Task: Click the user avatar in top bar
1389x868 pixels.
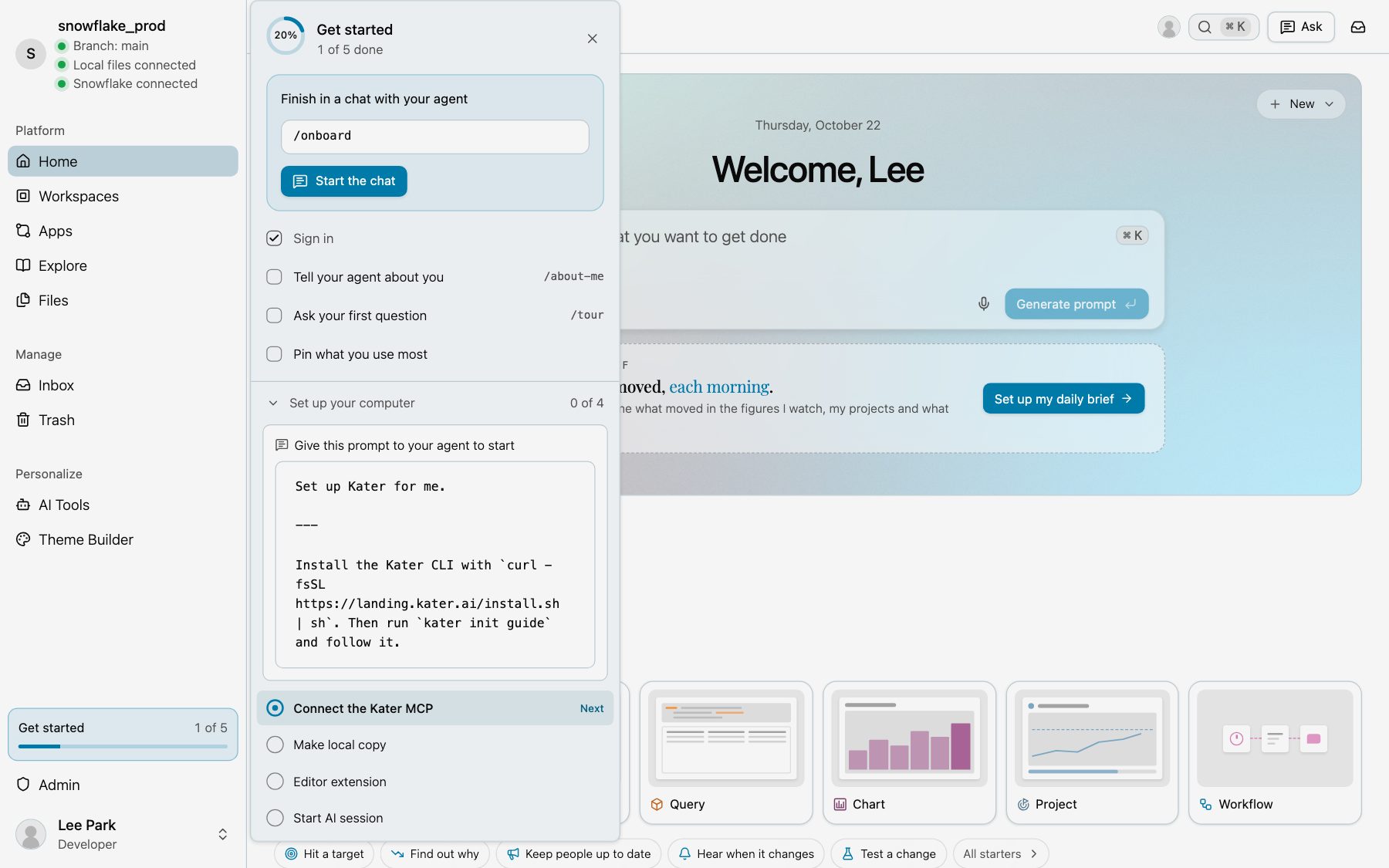Action: (1169, 27)
